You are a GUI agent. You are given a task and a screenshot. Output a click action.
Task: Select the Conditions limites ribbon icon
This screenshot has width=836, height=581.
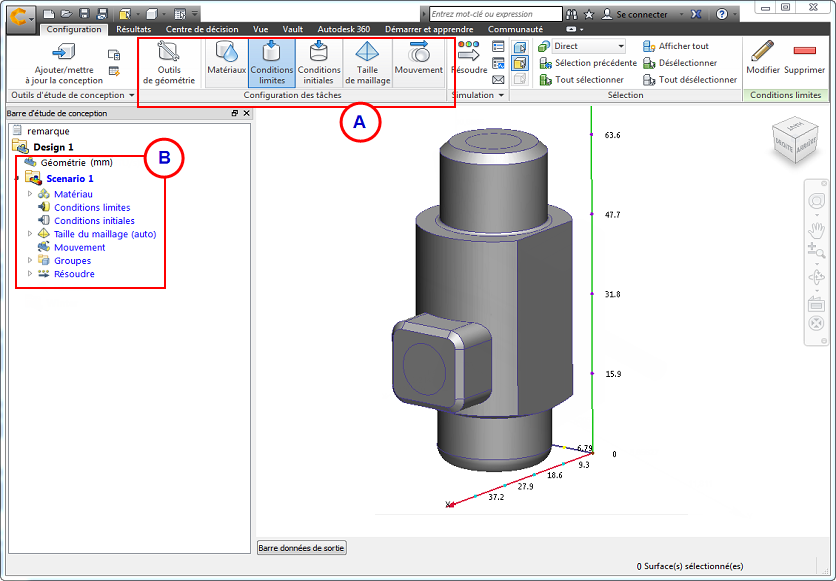271,63
